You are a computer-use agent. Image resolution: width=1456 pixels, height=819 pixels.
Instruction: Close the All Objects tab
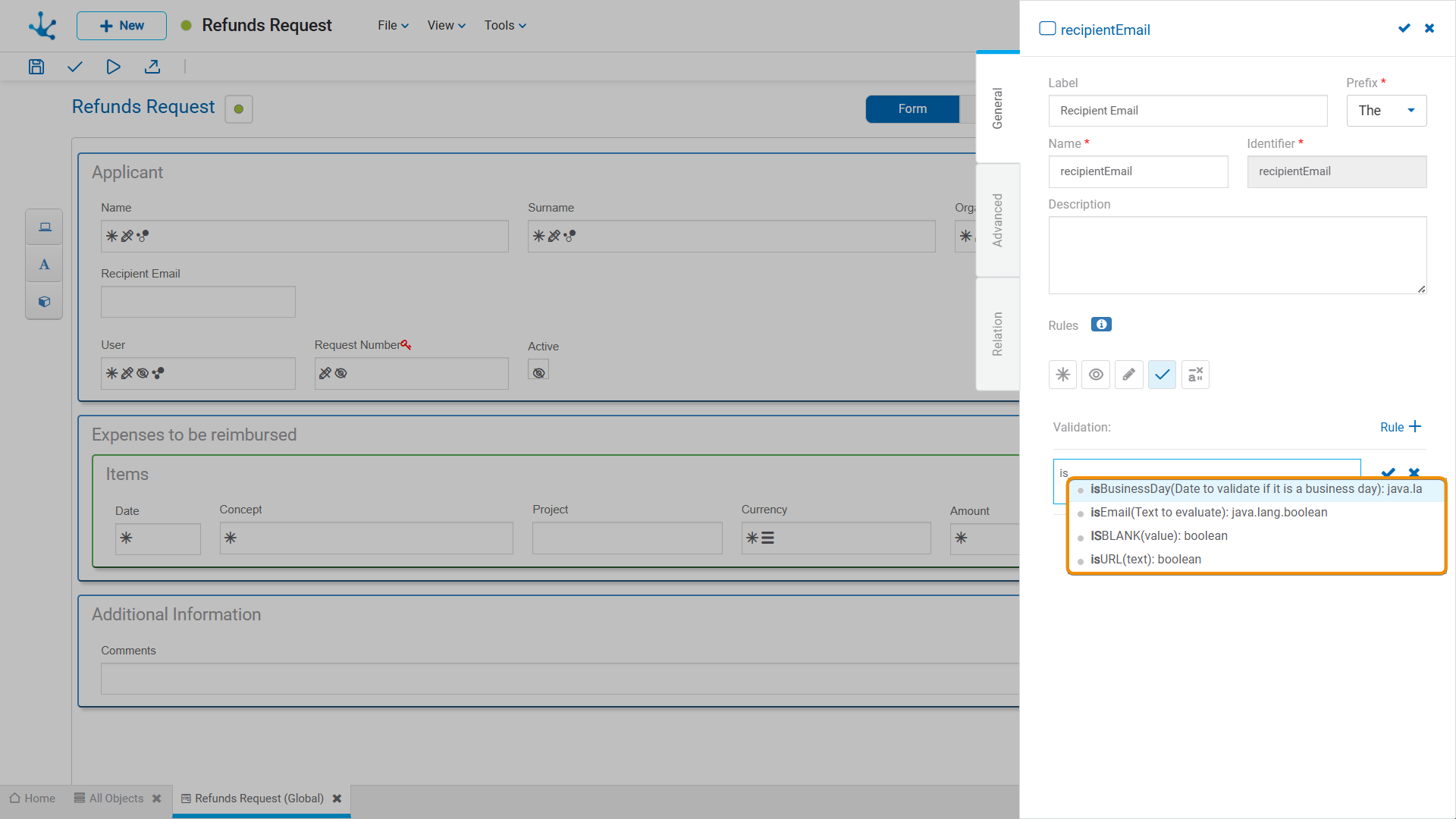pos(157,799)
